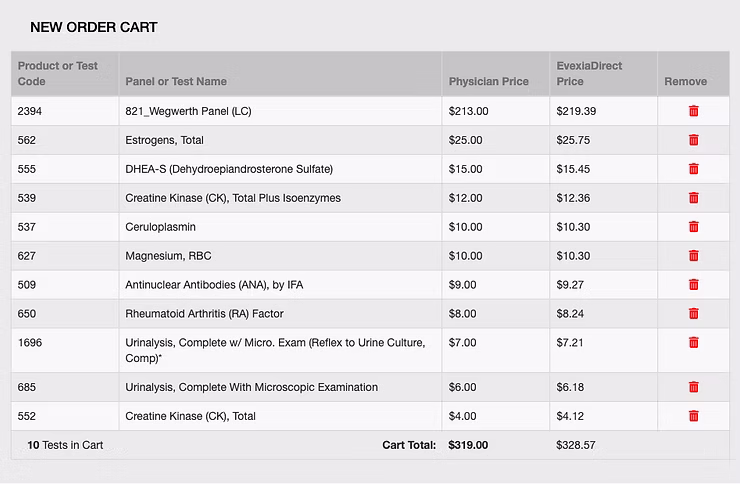Remove Magnesium, RBC from the order
The image size is (740, 484).
pos(693,256)
